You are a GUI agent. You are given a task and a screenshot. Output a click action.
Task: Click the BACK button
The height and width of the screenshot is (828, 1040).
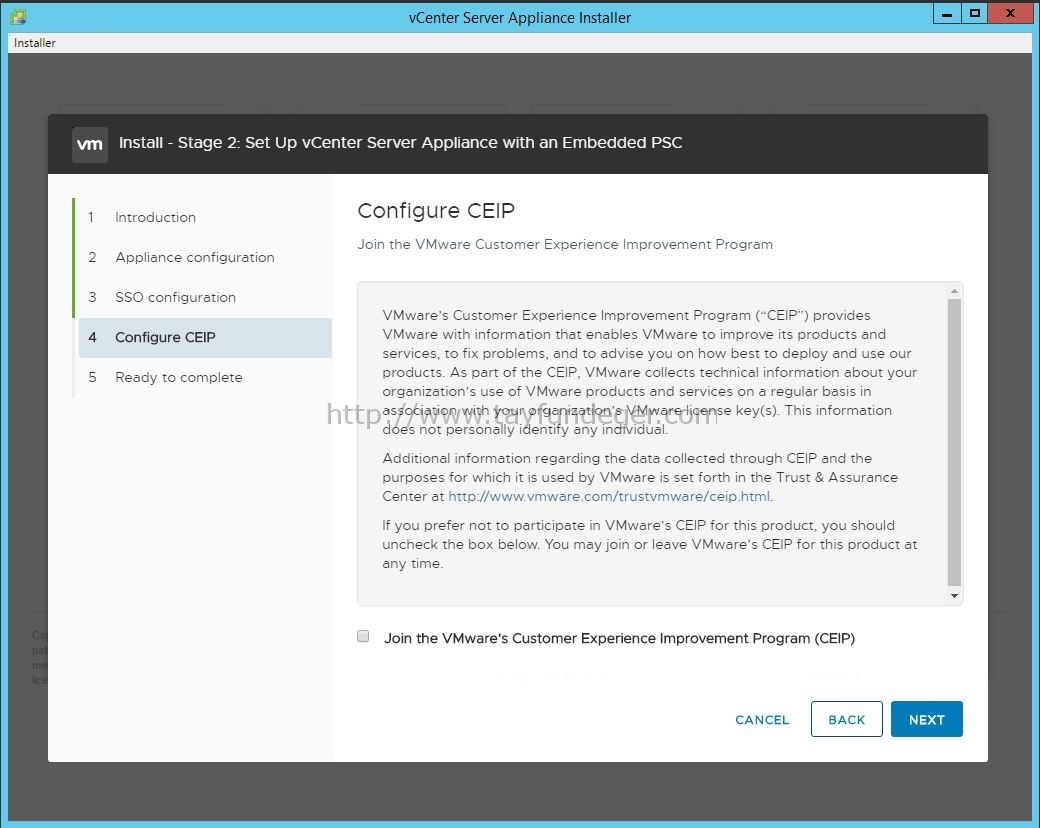pos(846,719)
